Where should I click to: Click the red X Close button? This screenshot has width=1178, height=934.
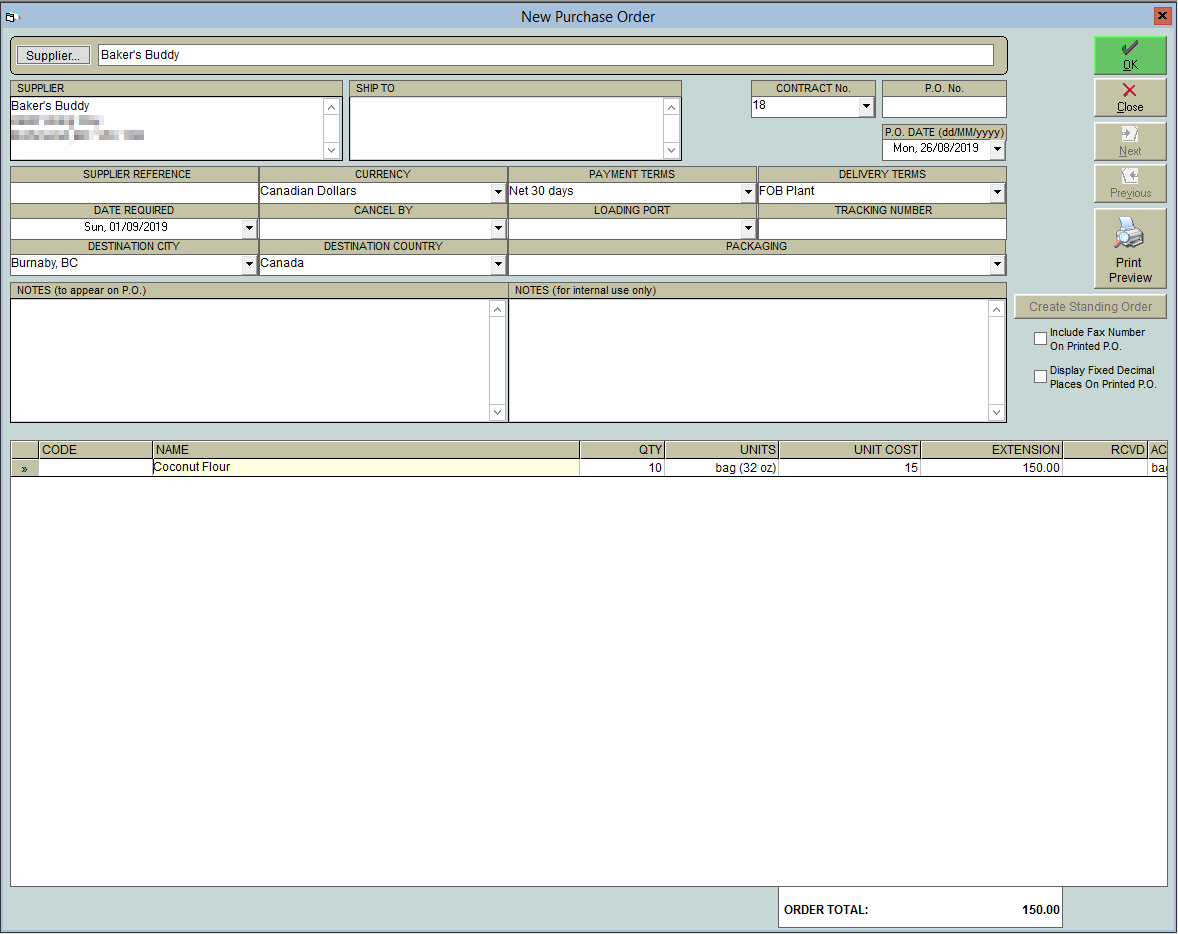(x=1130, y=98)
